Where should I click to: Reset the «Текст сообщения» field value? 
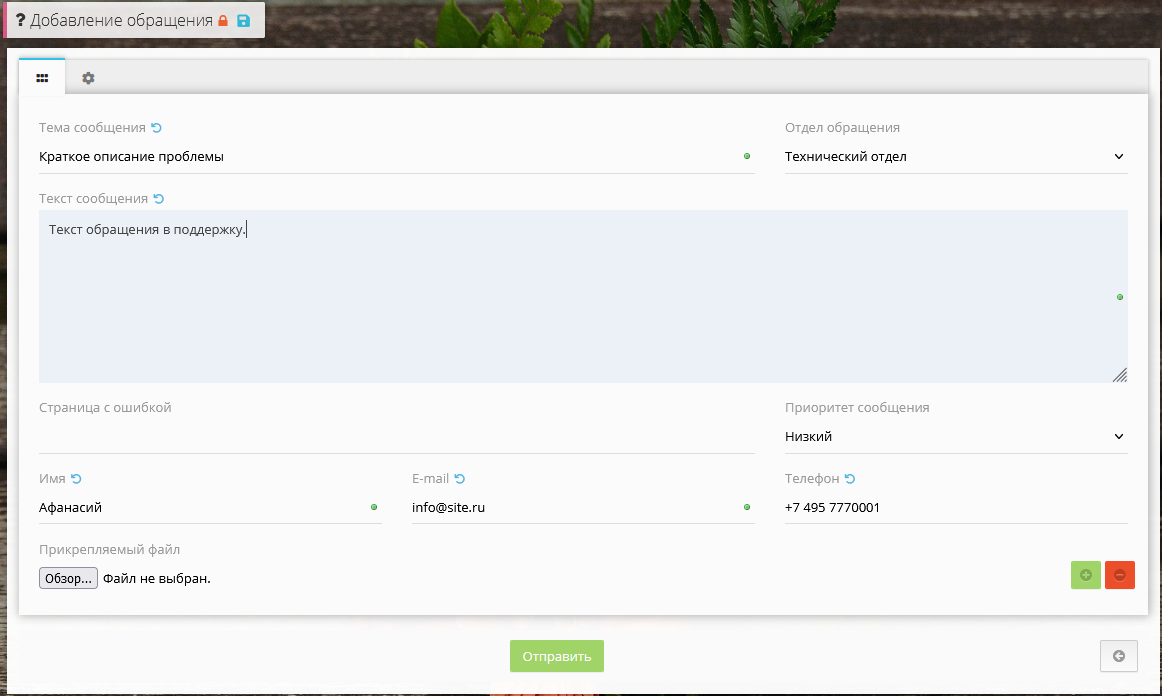pyautogui.click(x=158, y=198)
